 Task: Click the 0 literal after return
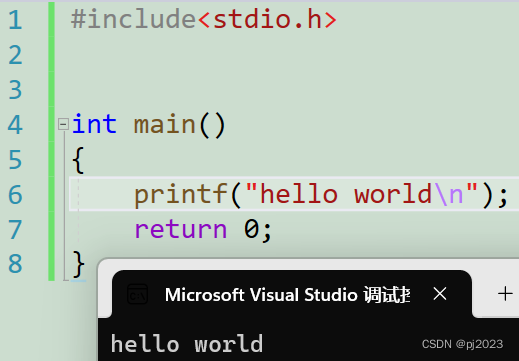click(x=252, y=230)
